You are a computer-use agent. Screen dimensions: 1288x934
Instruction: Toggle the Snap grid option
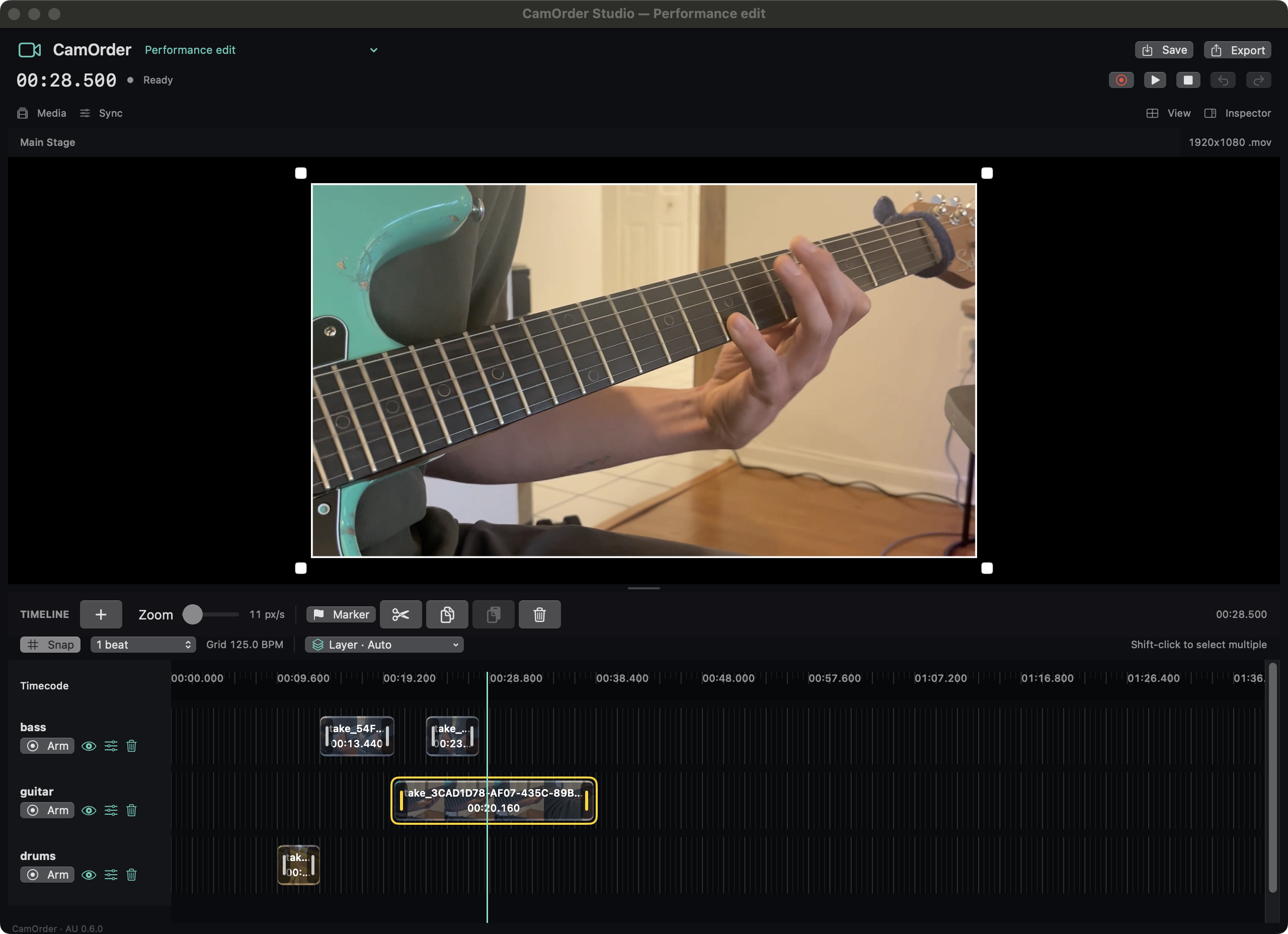point(50,644)
